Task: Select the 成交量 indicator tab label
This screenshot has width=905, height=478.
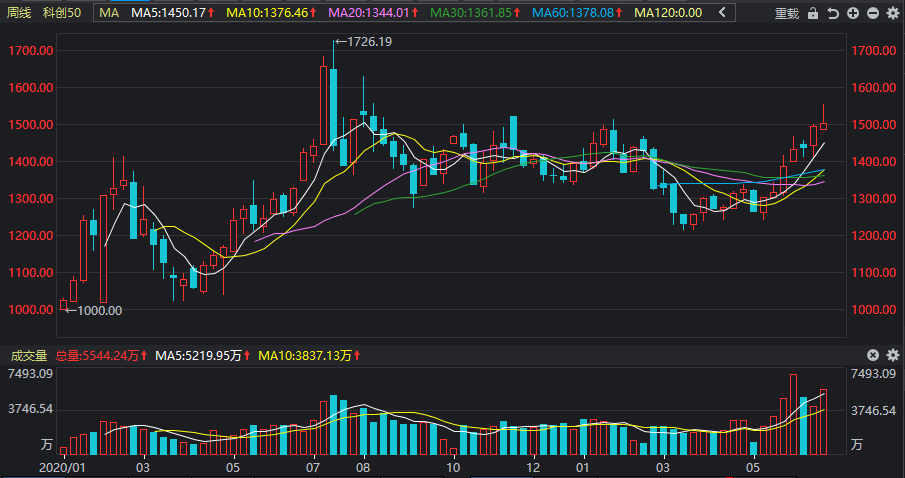Action: tap(28, 356)
